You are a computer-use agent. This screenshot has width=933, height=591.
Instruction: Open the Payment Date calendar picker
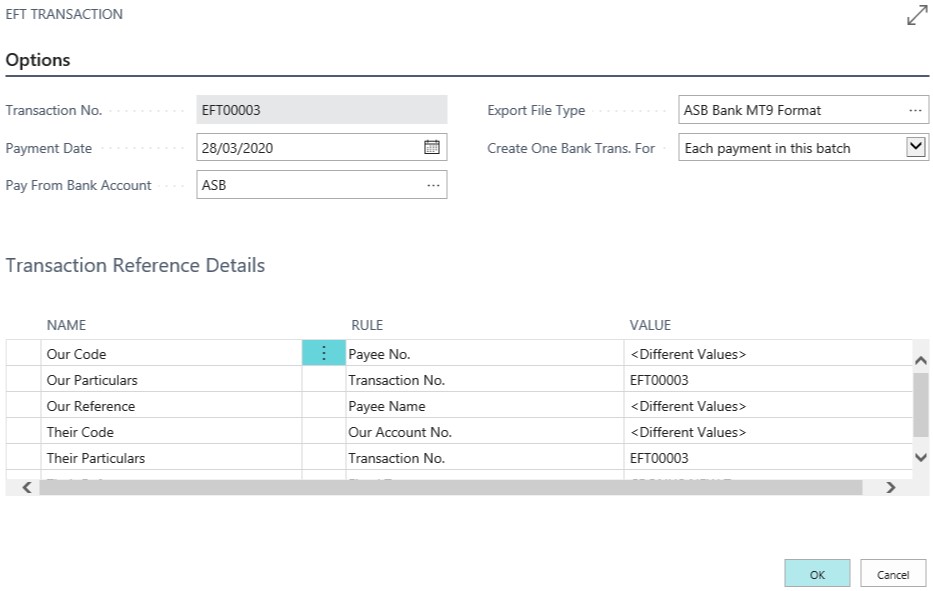[434, 147]
